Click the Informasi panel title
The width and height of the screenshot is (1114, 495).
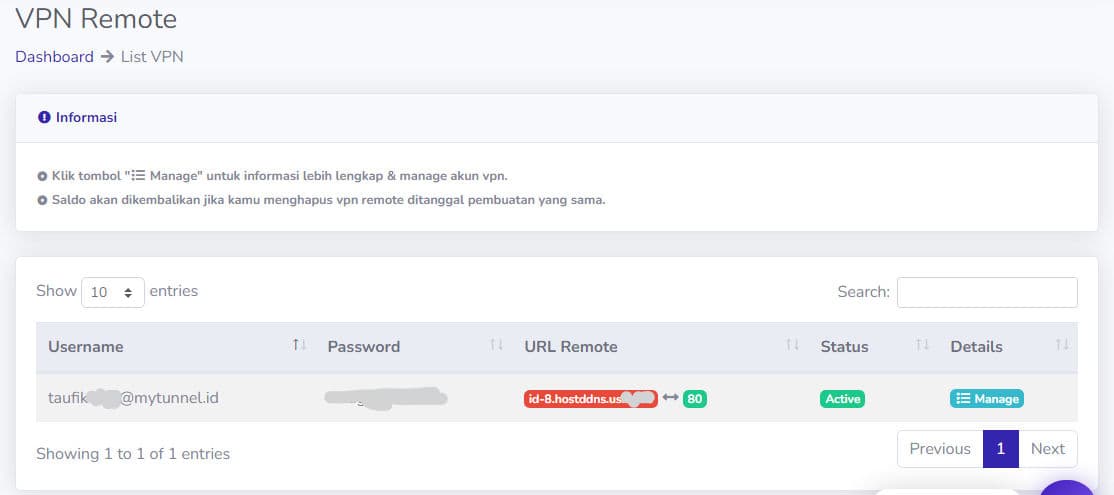(87, 117)
